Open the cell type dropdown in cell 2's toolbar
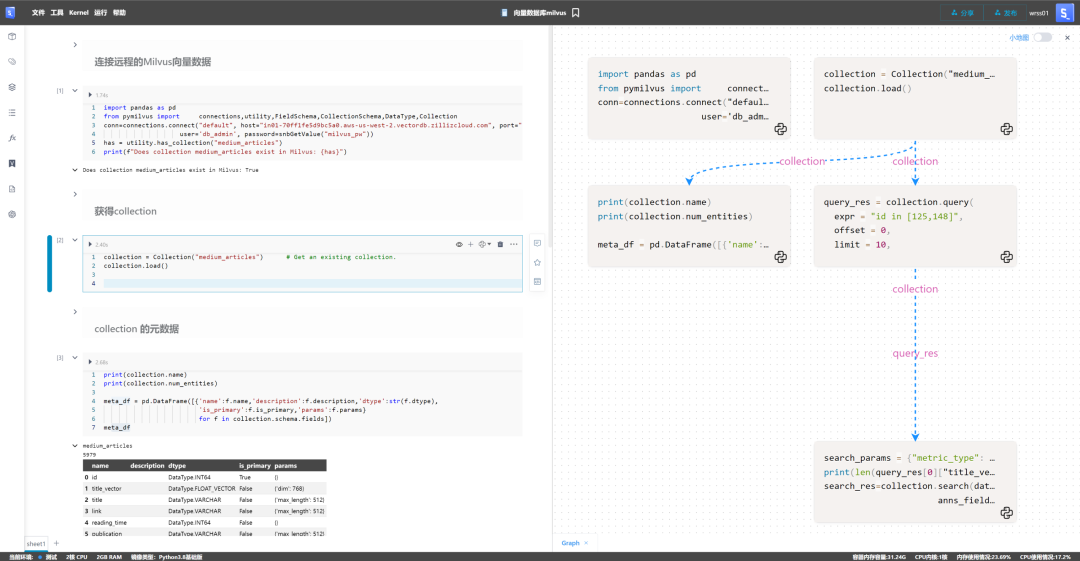The image size is (1080, 561). point(485,244)
